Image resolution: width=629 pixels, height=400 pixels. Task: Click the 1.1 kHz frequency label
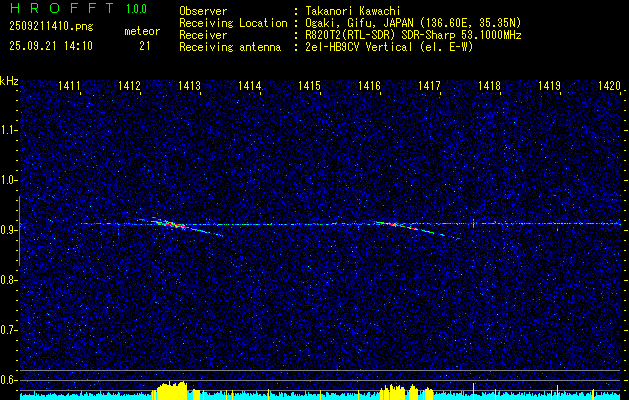tap(7, 130)
